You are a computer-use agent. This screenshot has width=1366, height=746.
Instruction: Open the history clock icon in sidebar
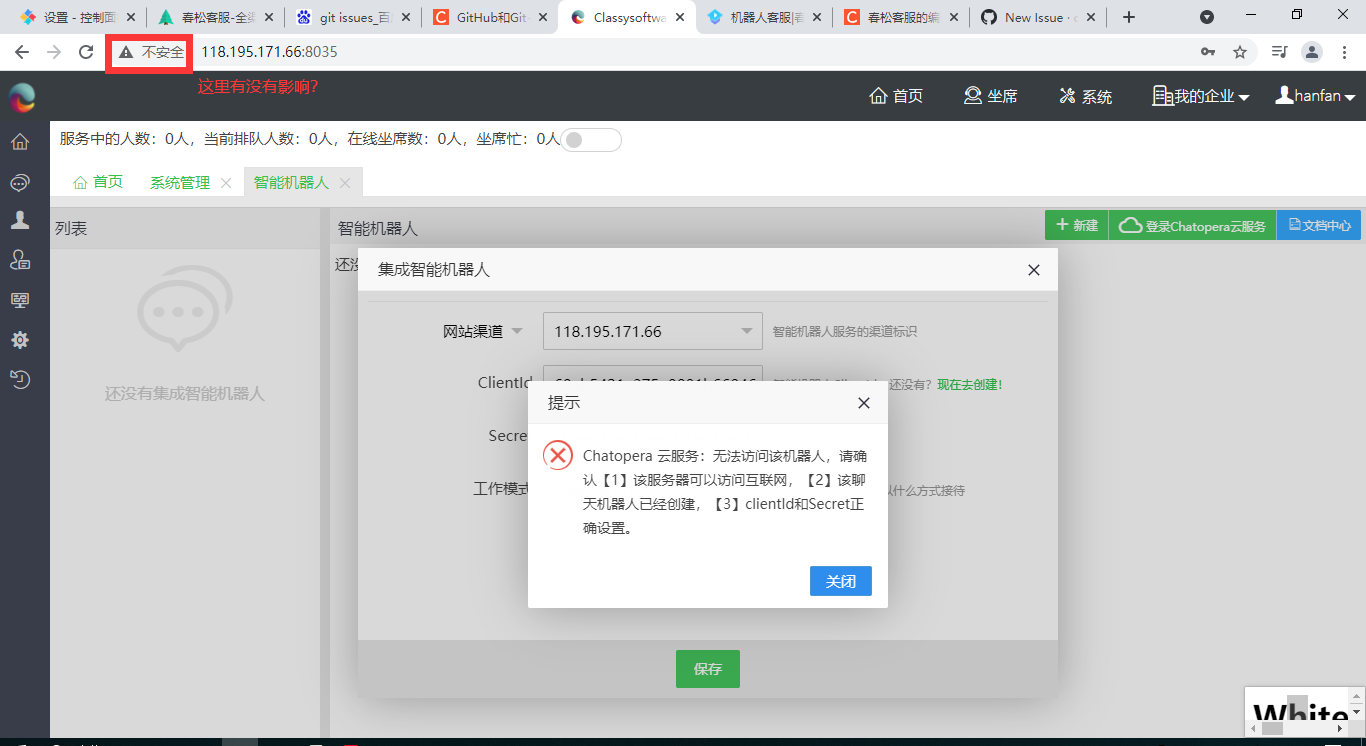pos(19,379)
